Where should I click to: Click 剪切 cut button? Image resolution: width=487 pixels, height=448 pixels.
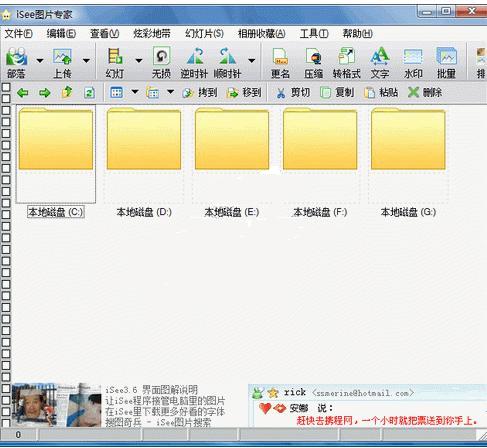tap(293, 93)
